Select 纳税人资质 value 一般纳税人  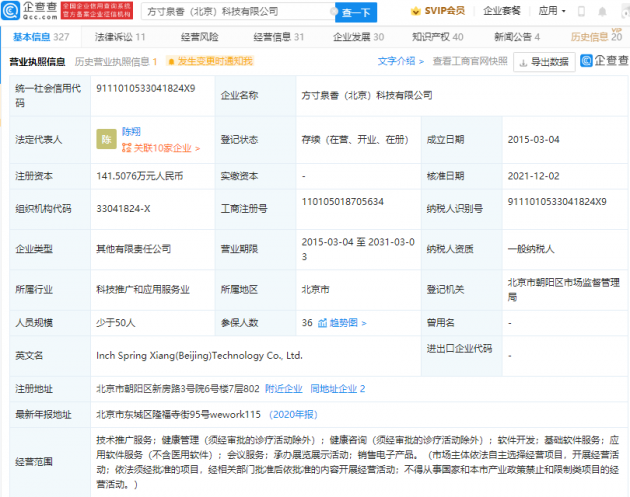click(x=531, y=249)
